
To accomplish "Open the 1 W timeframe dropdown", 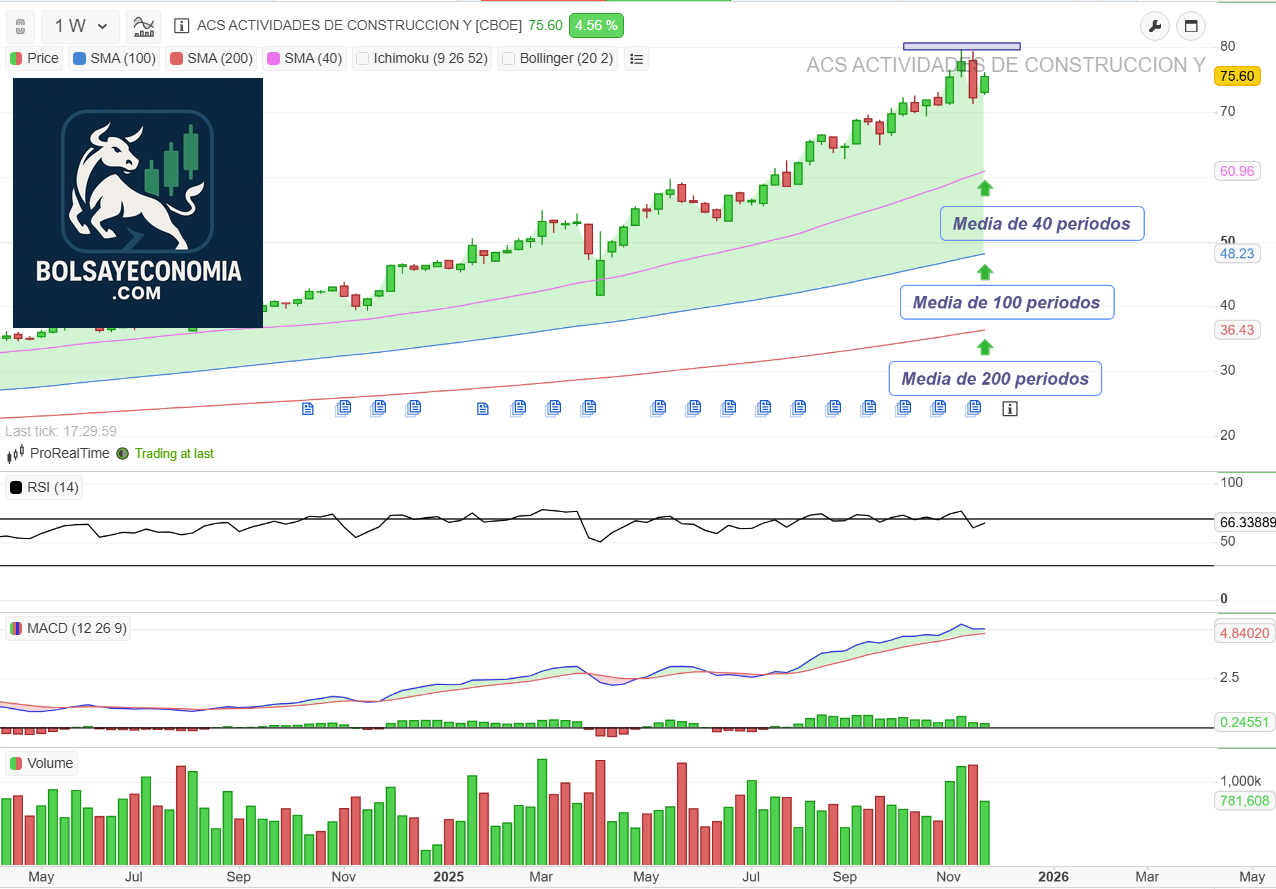I will [81, 26].
